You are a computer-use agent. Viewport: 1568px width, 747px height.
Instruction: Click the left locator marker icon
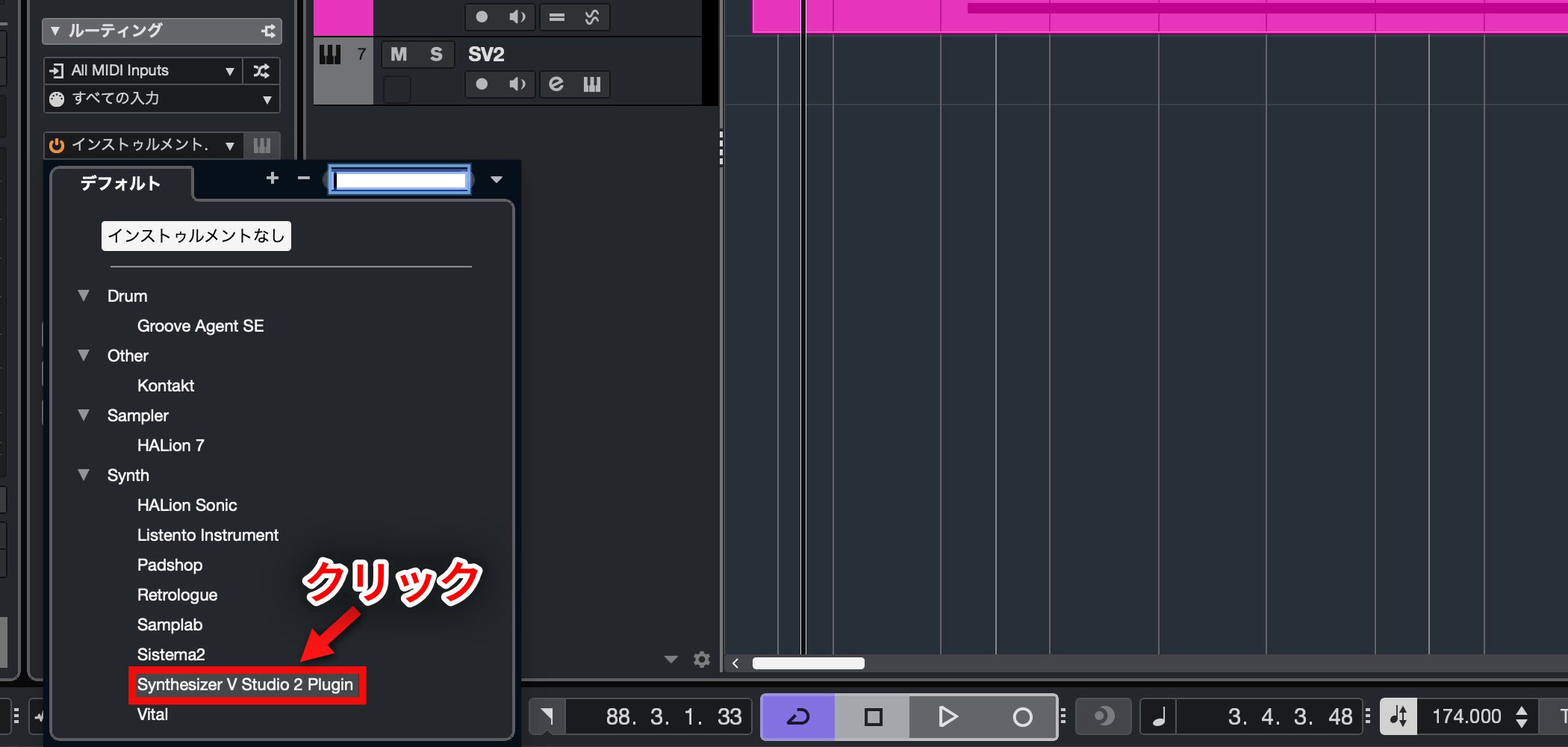[547, 717]
